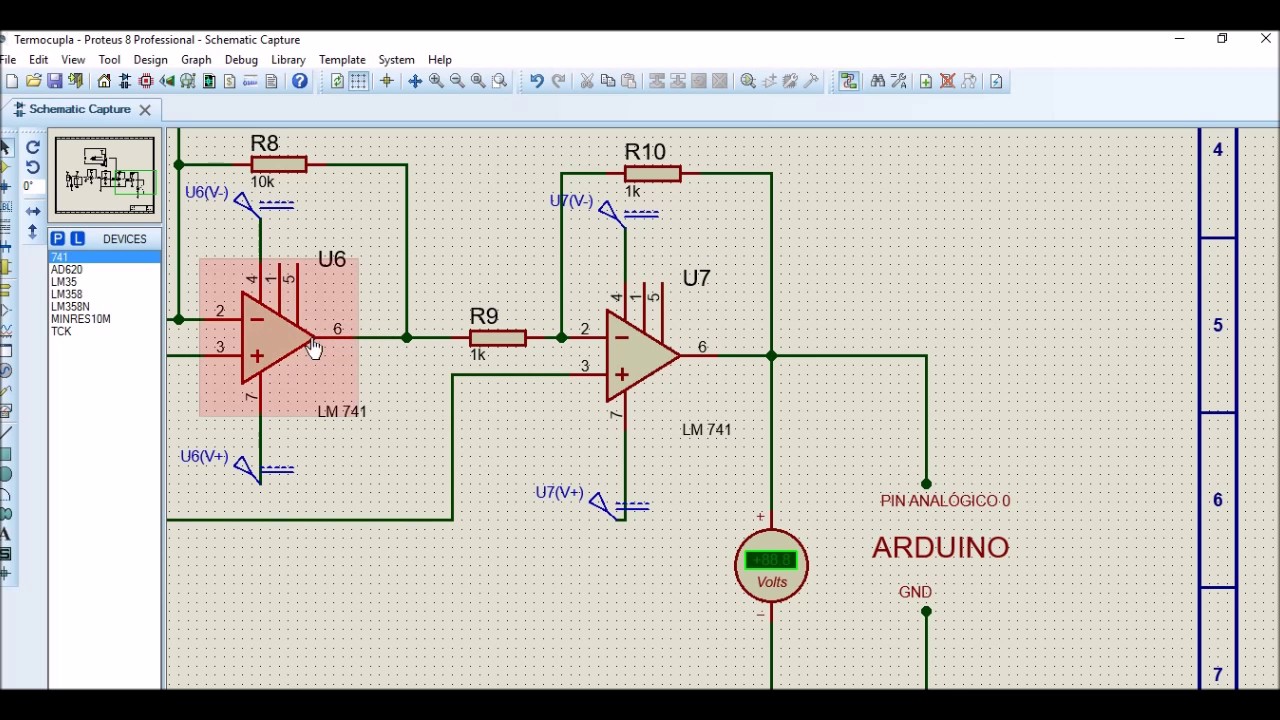The width and height of the screenshot is (1280, 720).
Task: Redraw the display with refresh icon
Action: point(337,81)
